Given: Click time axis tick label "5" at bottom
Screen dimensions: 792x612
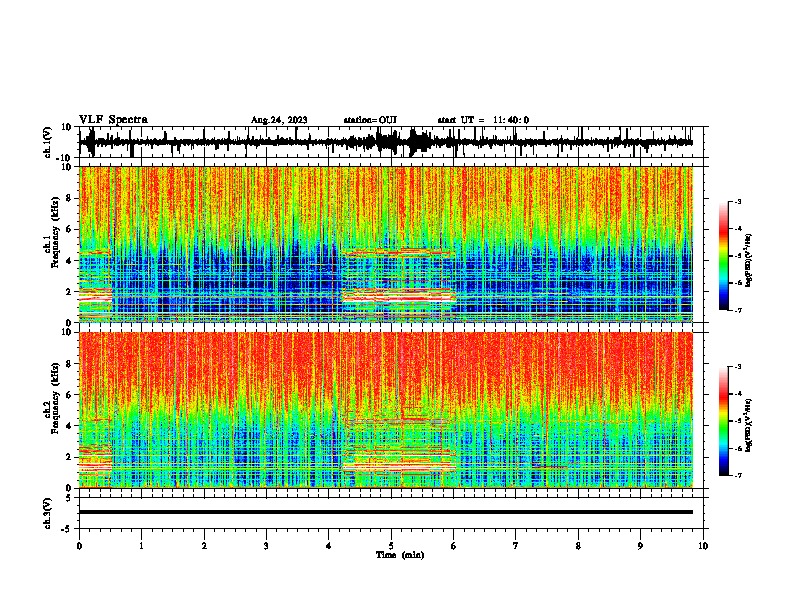Looking at the screenshot, I should [x=391, y=546].
